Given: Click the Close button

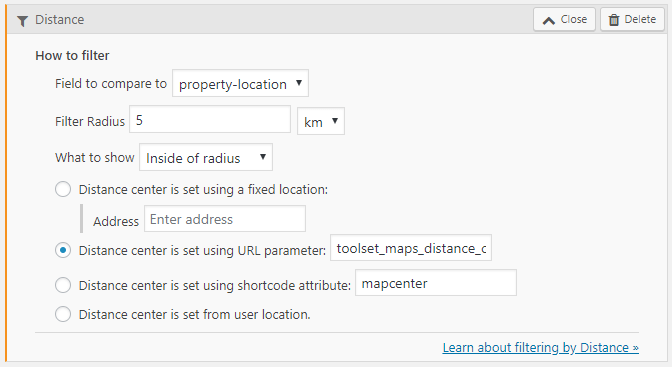Looking at the screenshot, I should [564, 20].
